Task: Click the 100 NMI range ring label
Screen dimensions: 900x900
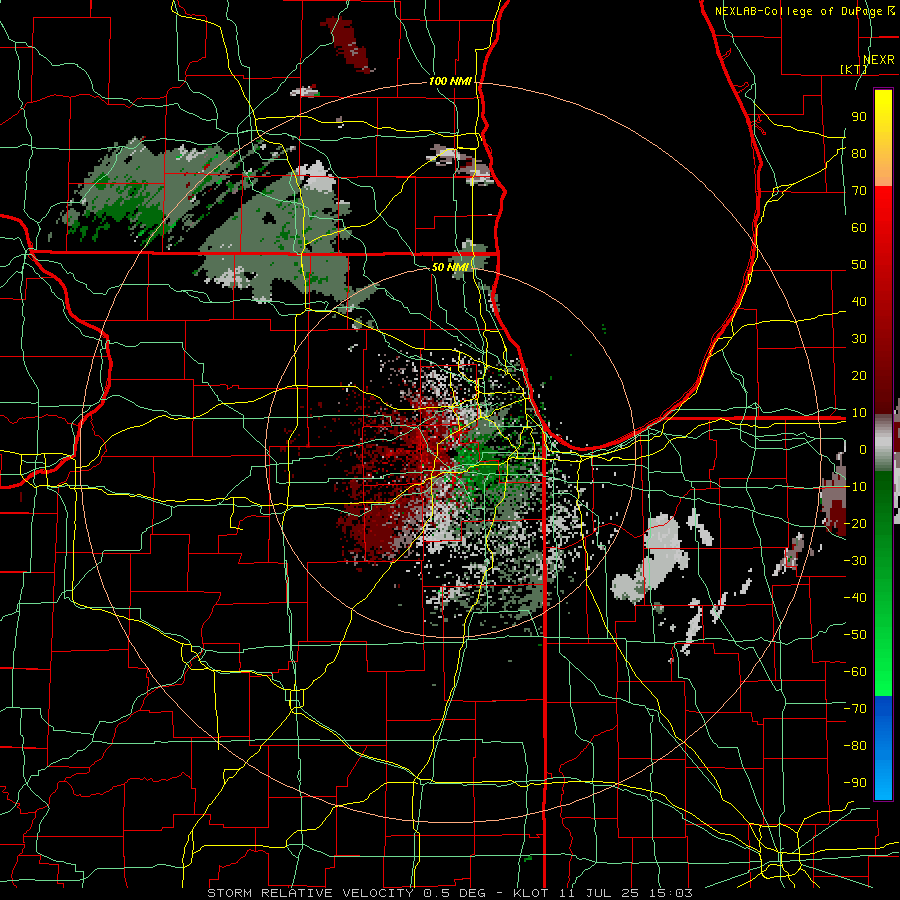Action: (450, 81)
